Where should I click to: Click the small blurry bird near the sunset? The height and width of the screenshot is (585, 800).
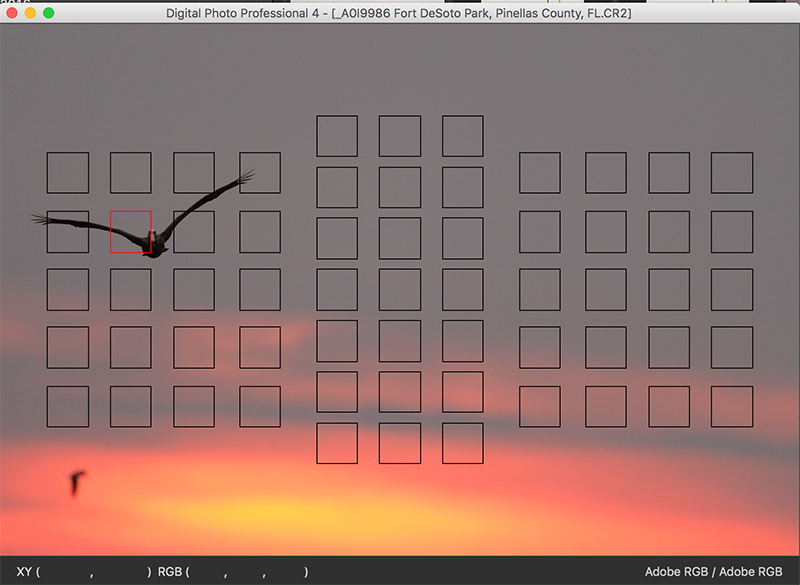tap(77, 483)
